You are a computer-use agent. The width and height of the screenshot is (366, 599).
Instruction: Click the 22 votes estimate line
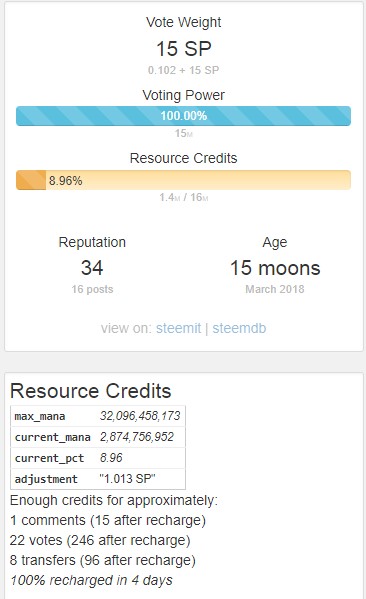pyautogui.click(x=100, y=540)
